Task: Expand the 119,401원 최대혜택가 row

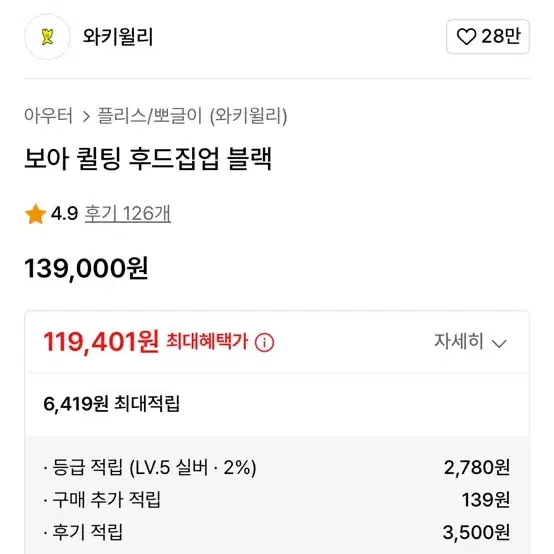Action: point(277,342)
